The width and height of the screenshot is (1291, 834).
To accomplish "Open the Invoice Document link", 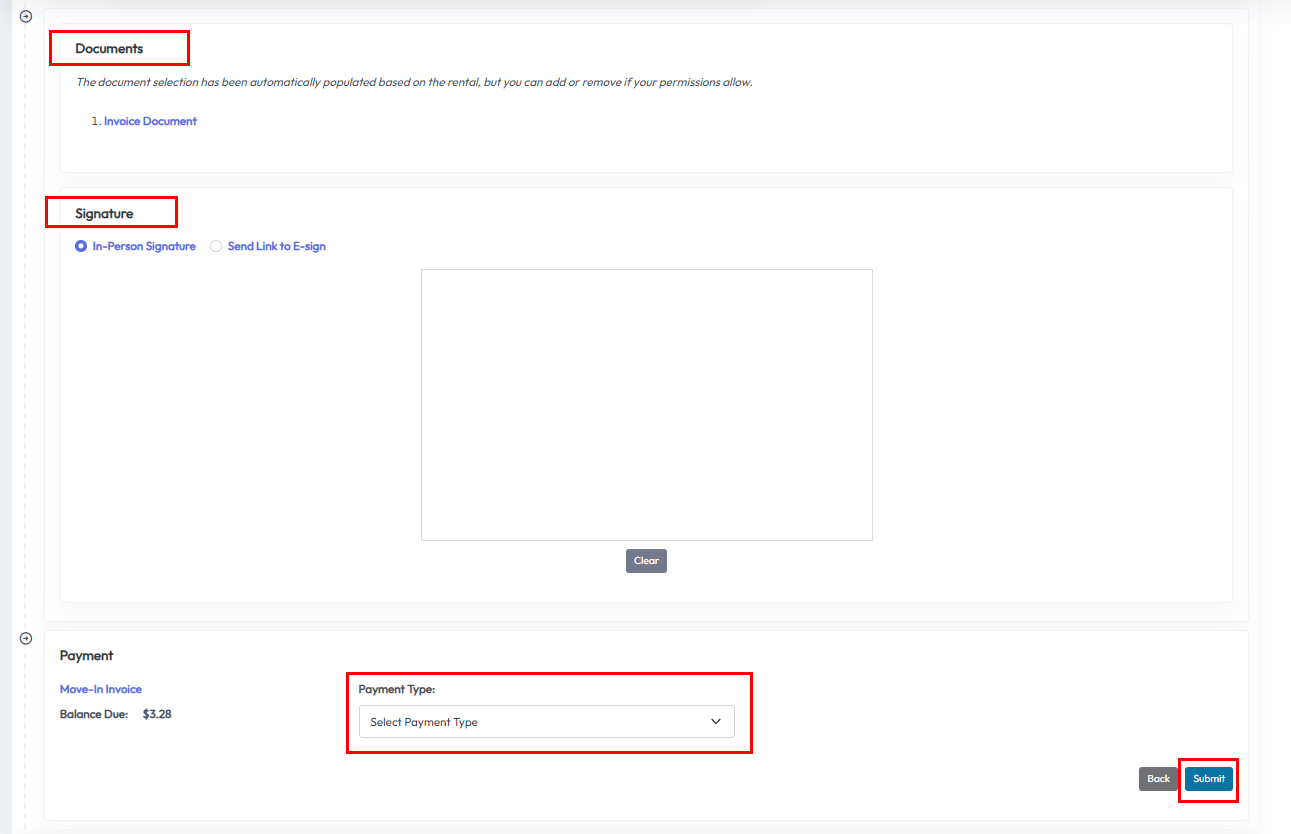I will (150, 121).
